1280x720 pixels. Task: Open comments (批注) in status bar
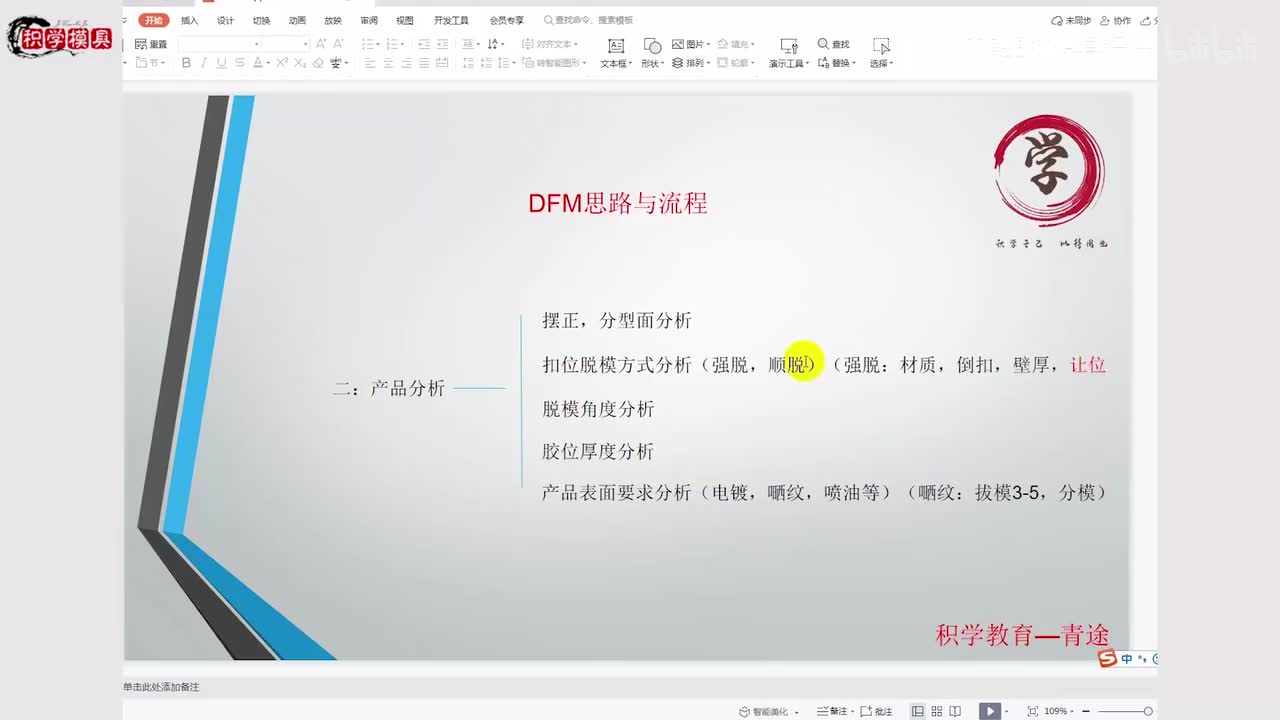tap(876, 711)
